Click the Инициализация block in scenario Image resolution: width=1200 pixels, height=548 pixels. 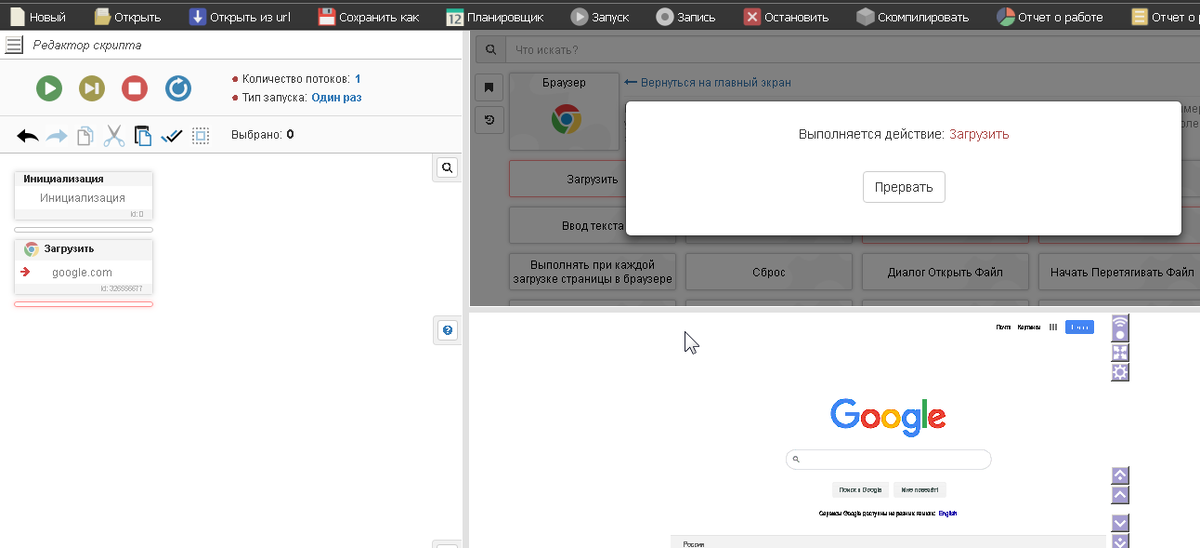click(83, 195)
